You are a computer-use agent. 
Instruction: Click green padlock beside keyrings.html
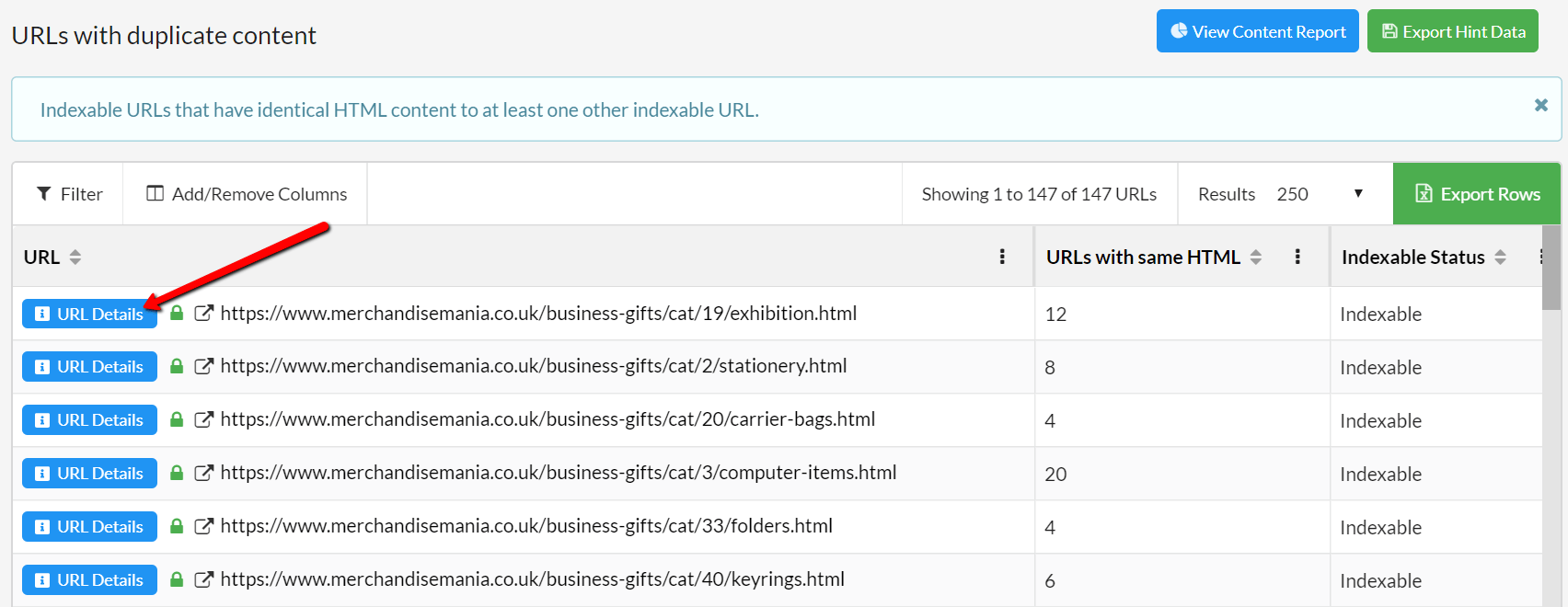(x=177, y=579)
